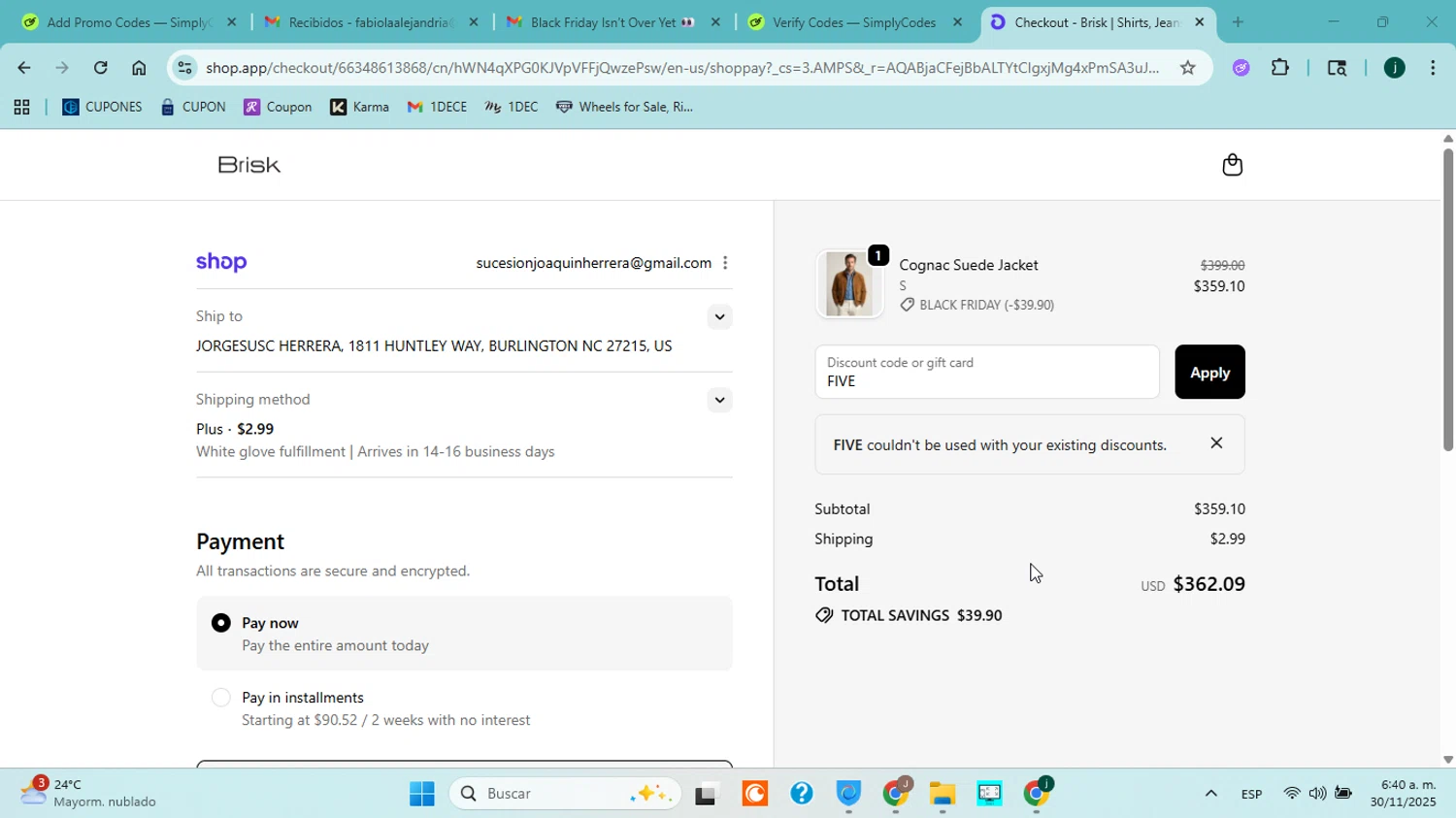This screenshot has height=818, width=1456.
Task: Click the Discount code or gift card field
Action: (987, 372)
